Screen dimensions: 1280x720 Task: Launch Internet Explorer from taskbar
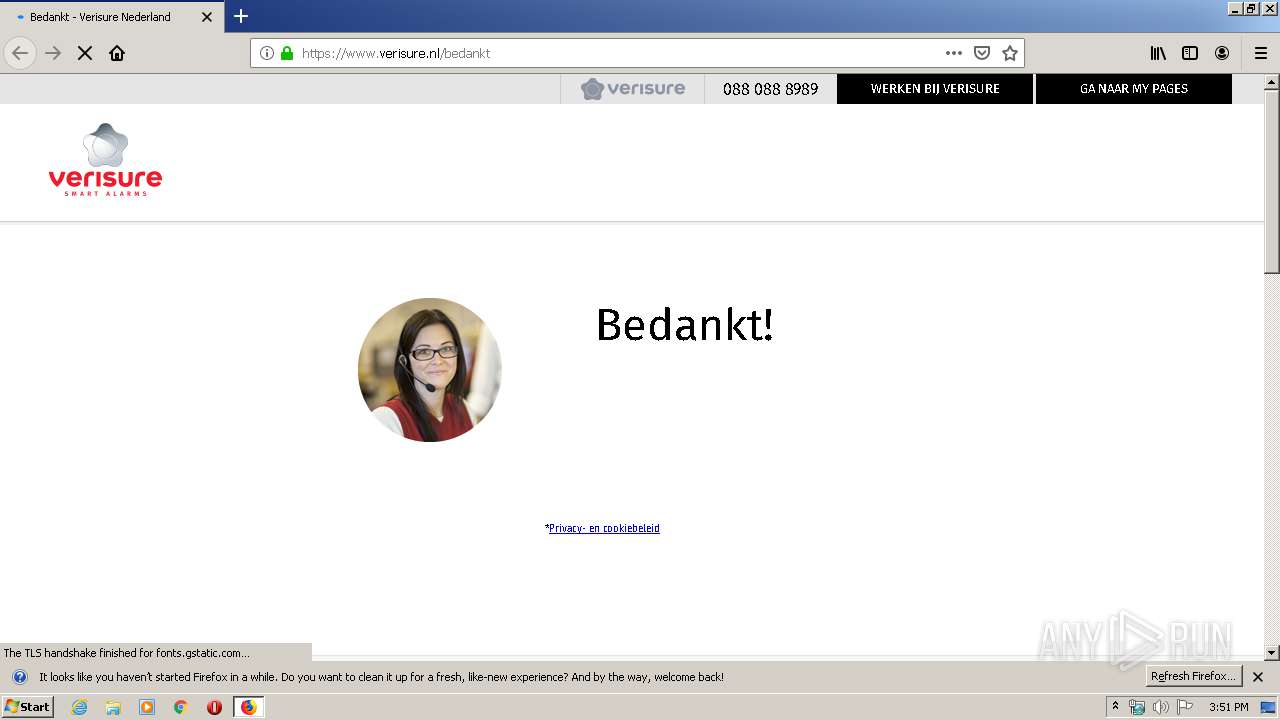point(79,707)
